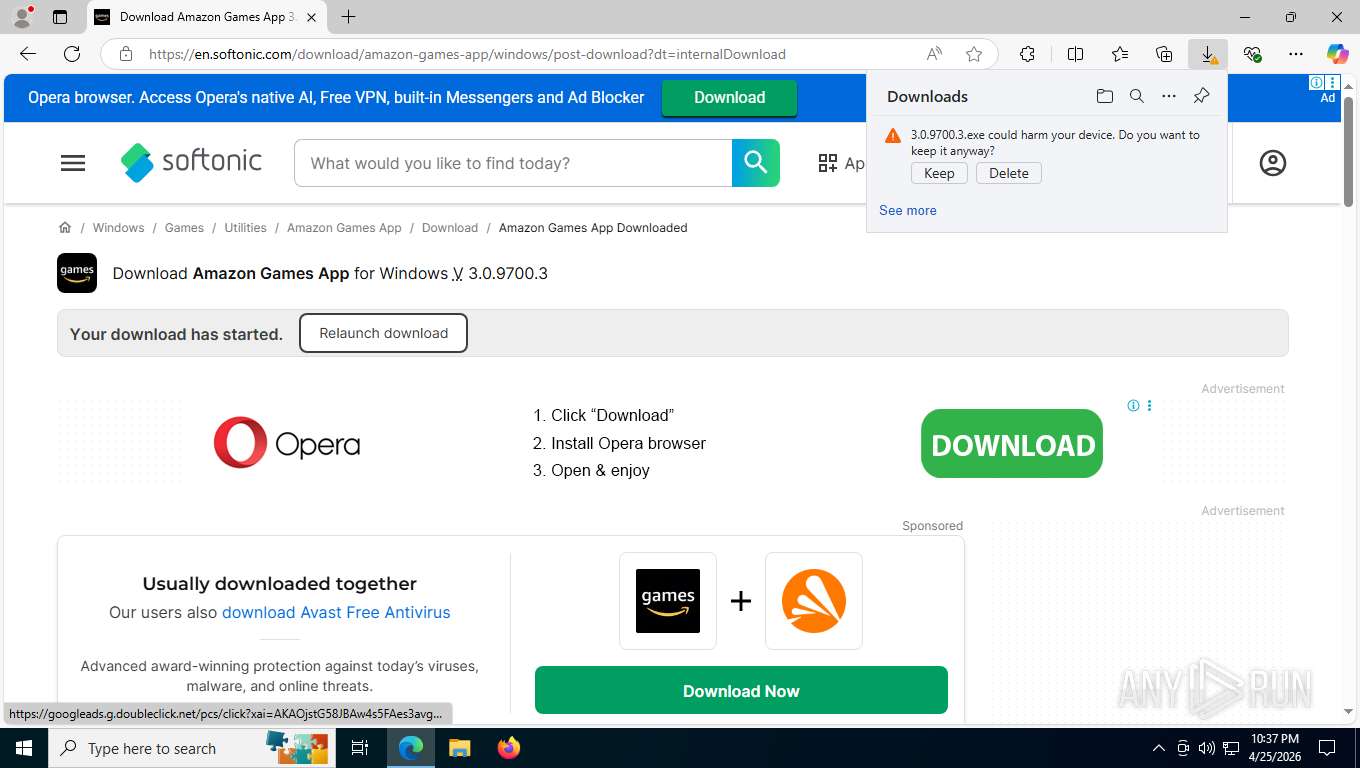Click the Amazon games icon beside title
1360x768 pixels.
click(x=77, y=273)
